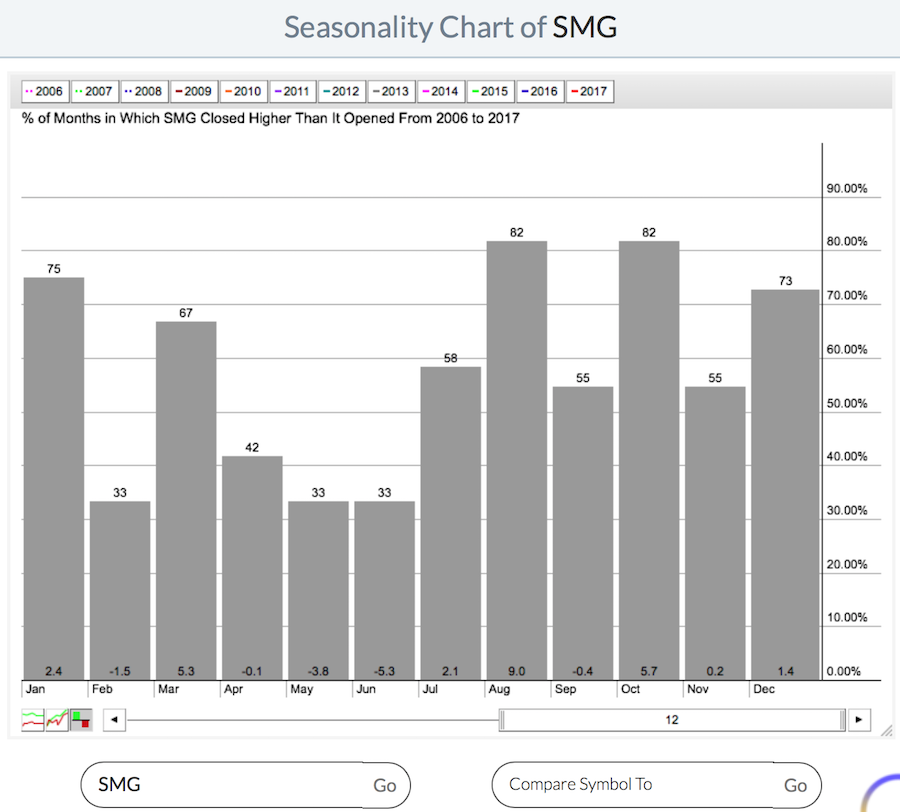The height and width of the screenshot is (812, 900).
Task: Click the April bar labeled 42
Action: [252, 568]
